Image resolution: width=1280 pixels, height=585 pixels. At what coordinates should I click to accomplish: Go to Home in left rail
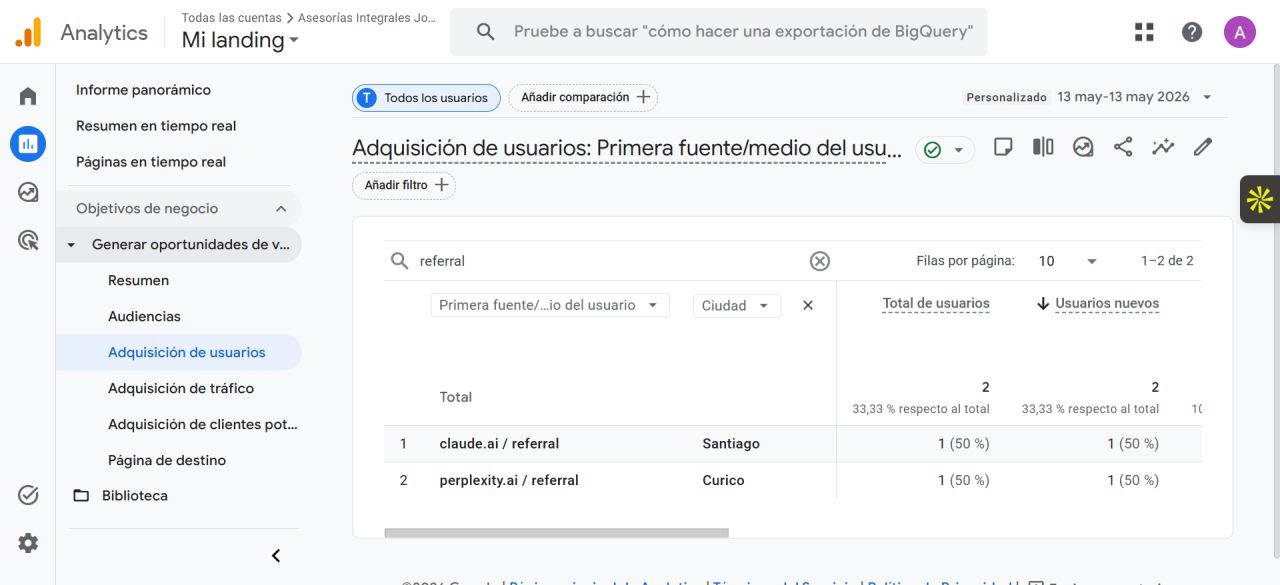click(28, 96)
